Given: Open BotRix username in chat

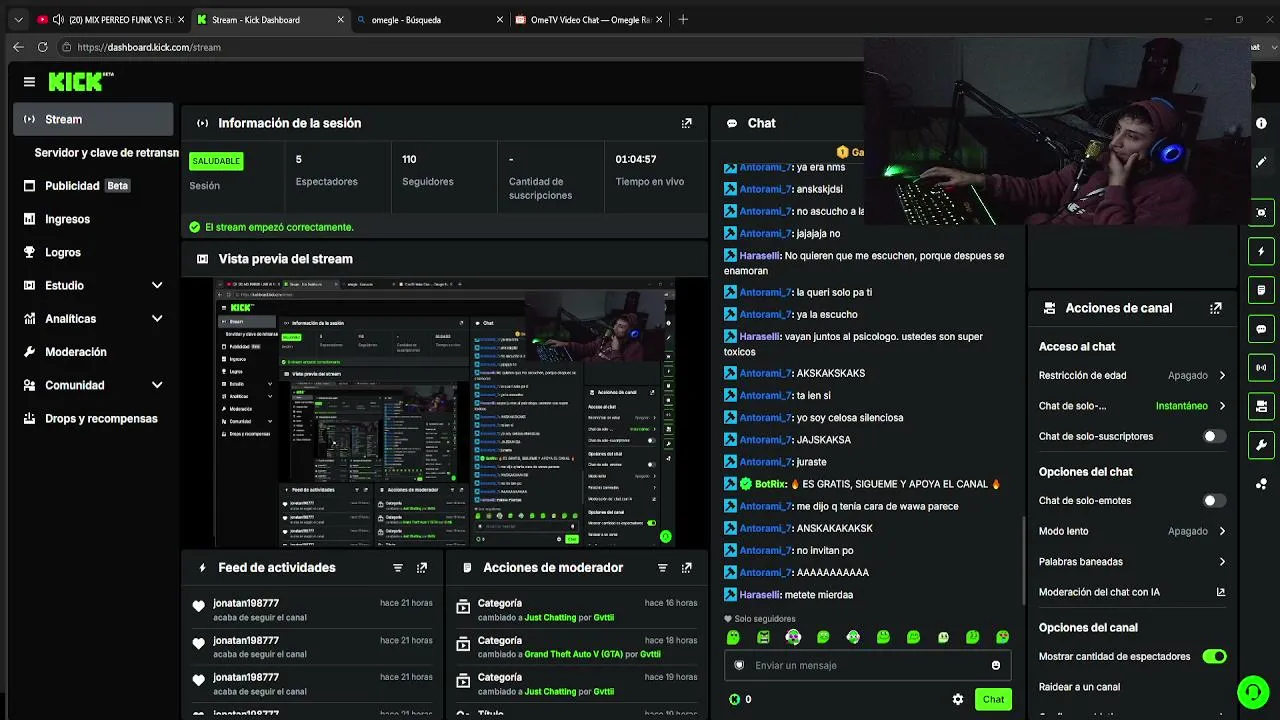Looking at the screenshot, I should (770, 484).
